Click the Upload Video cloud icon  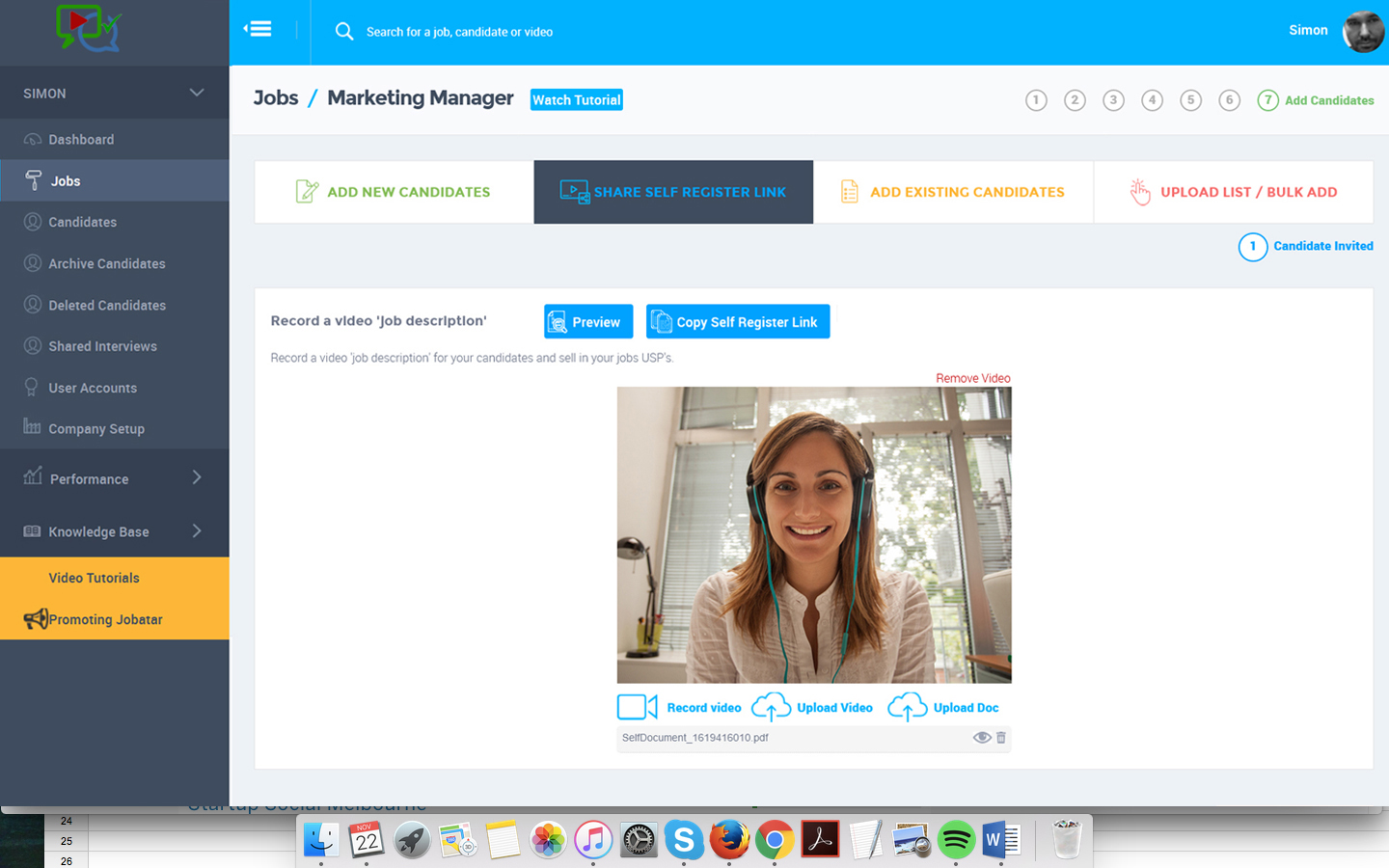771,706
